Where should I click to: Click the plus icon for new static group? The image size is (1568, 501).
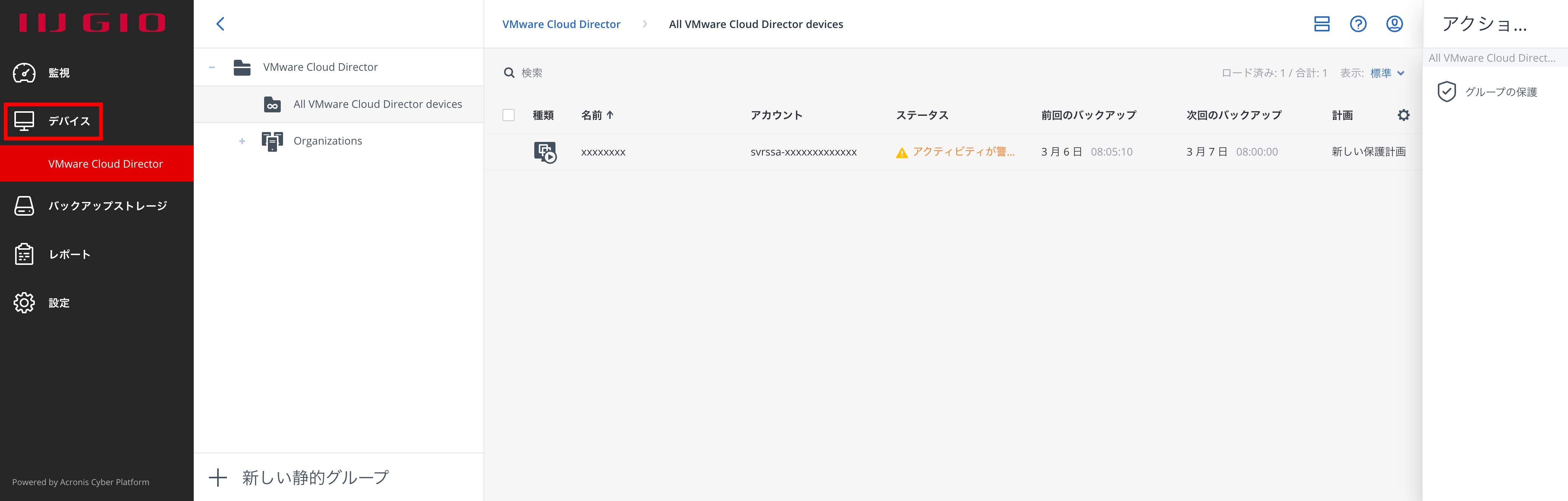[218, 477]
